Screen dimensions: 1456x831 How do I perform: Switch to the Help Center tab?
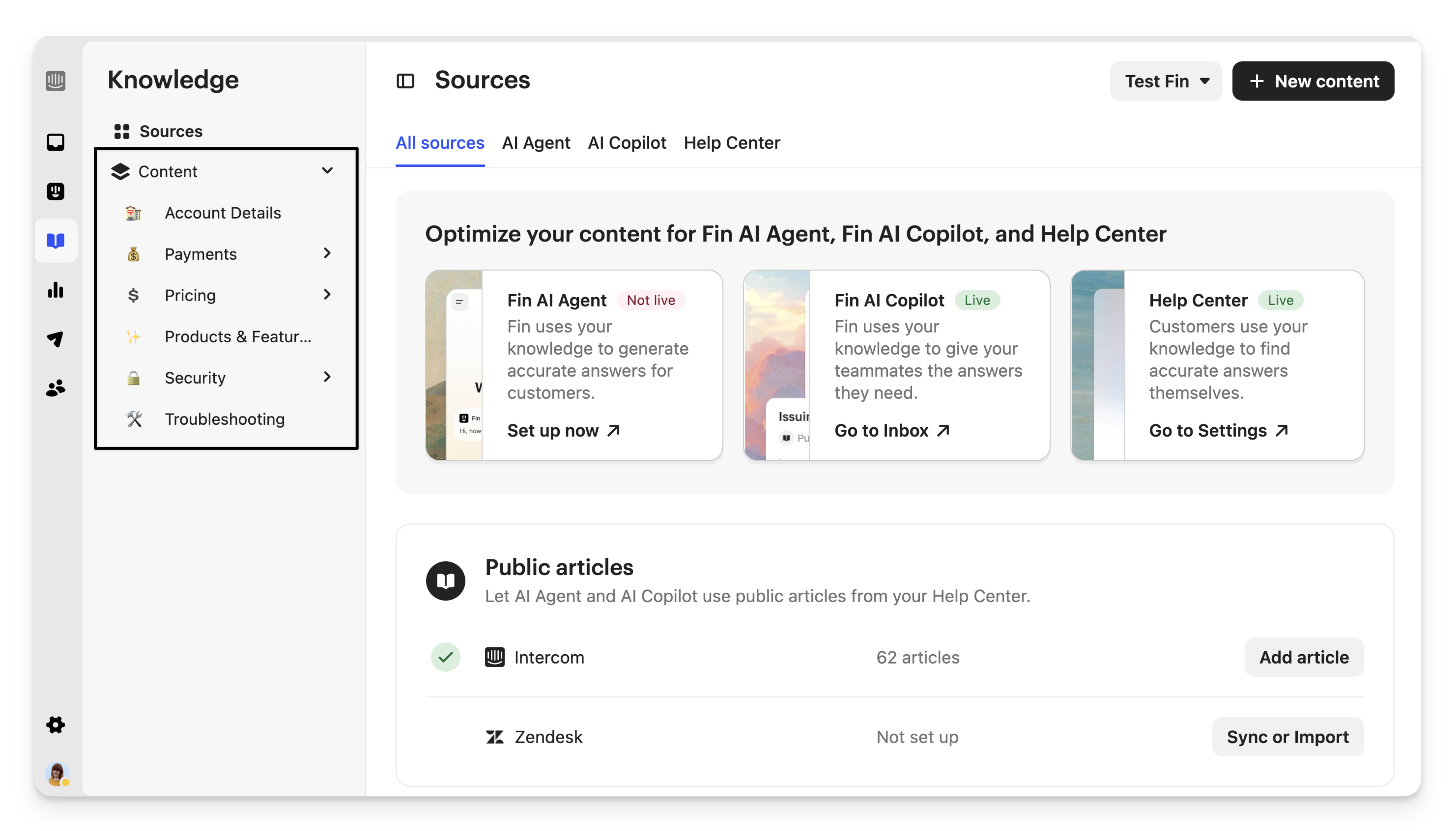[x=731, y=143]
